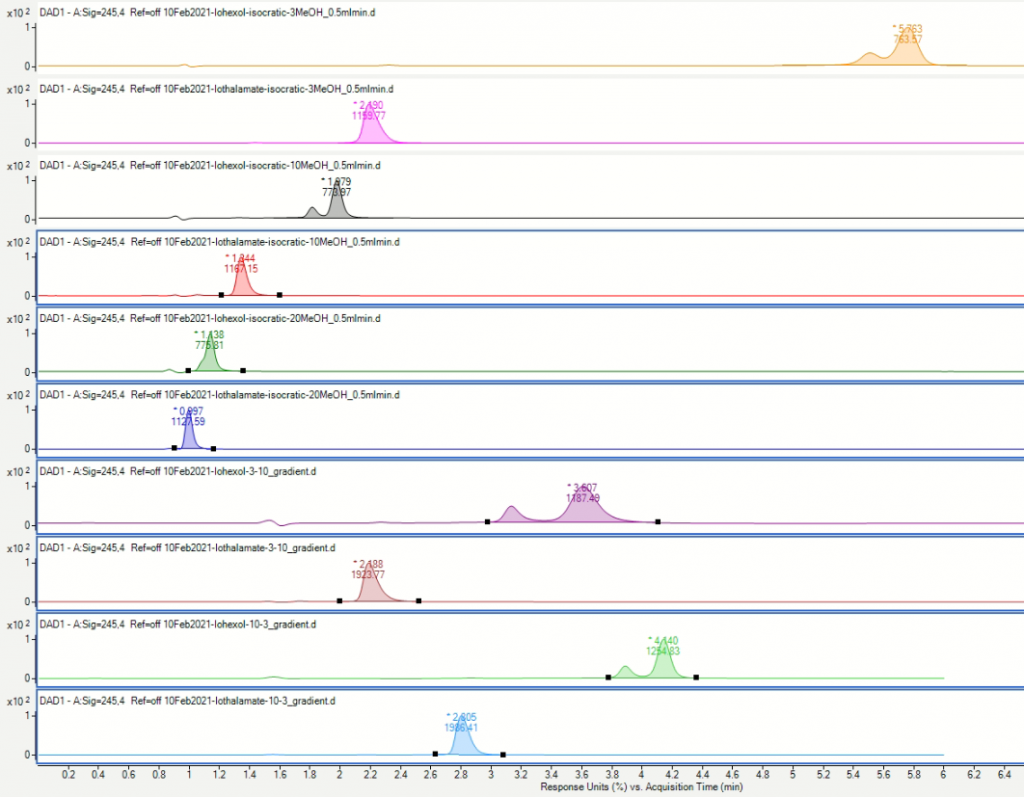This screenshot has height=797, width=1024.
Task: Select the red Iothalamate 10MeOH peak at 1.344
Action: click(241, 284)
